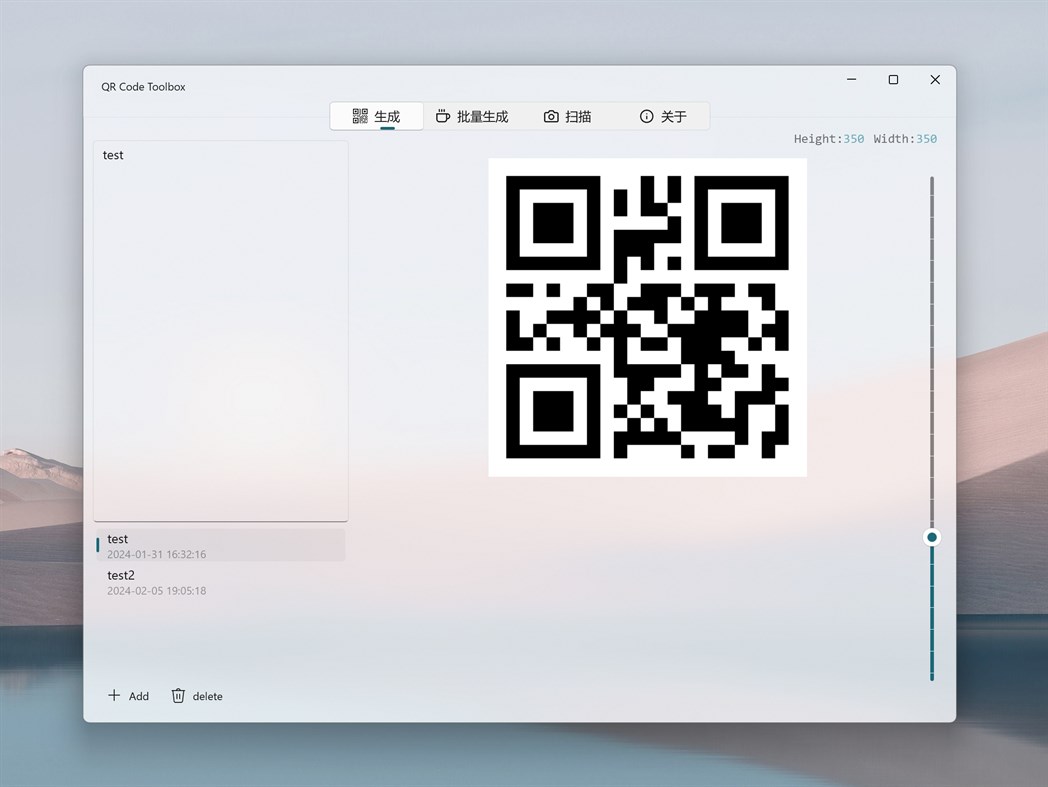Click the info icon on 关于 tab
Screen dimensions: 1048x787
[x=646, y=116]
